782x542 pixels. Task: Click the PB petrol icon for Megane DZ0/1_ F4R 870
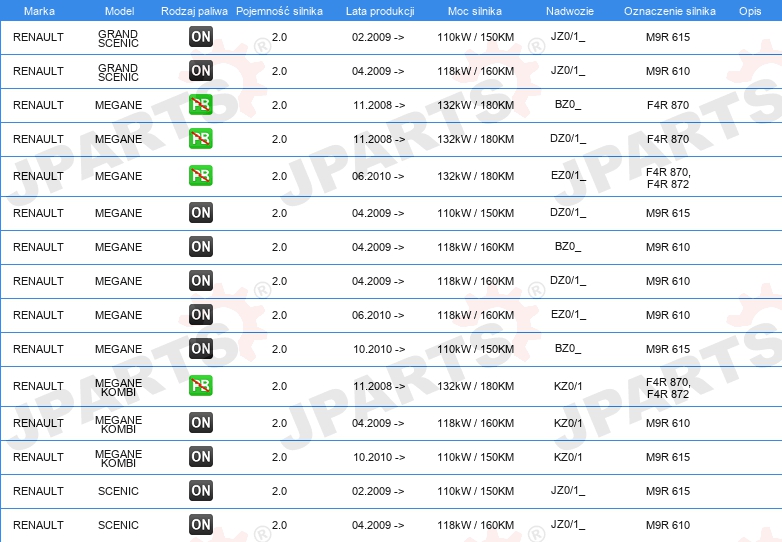point(201,138)
